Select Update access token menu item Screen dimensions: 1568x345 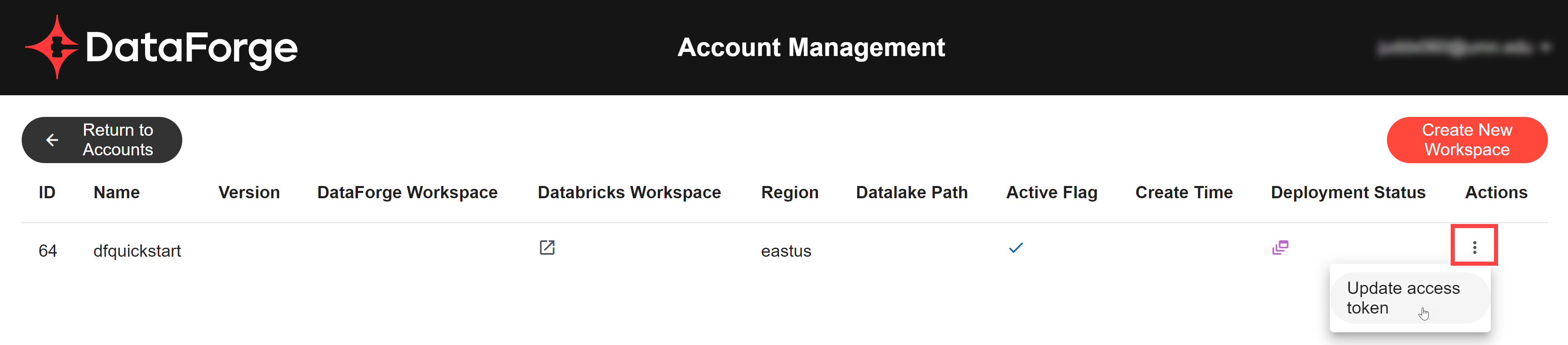click(1410, 298)
